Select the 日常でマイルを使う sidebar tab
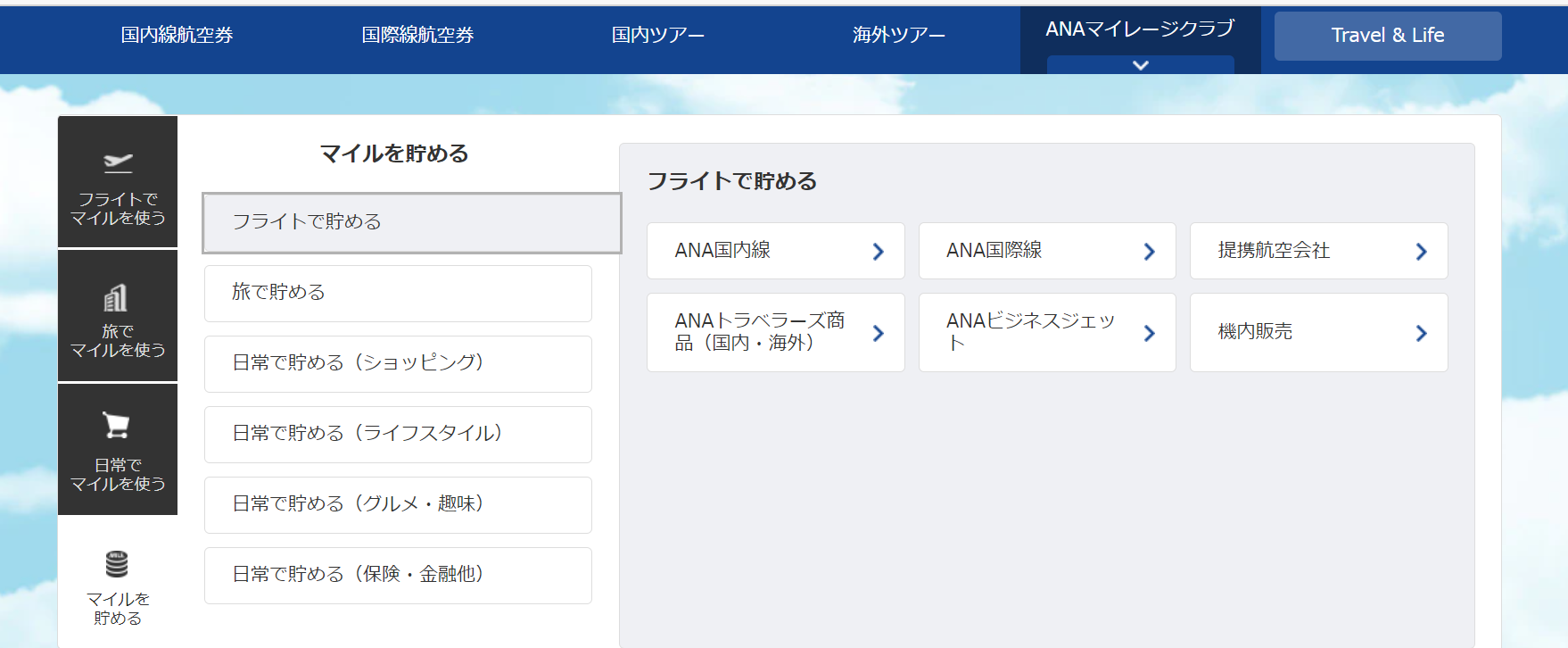1568x648 pixels. pyautogui.click(x=118, y=450)
